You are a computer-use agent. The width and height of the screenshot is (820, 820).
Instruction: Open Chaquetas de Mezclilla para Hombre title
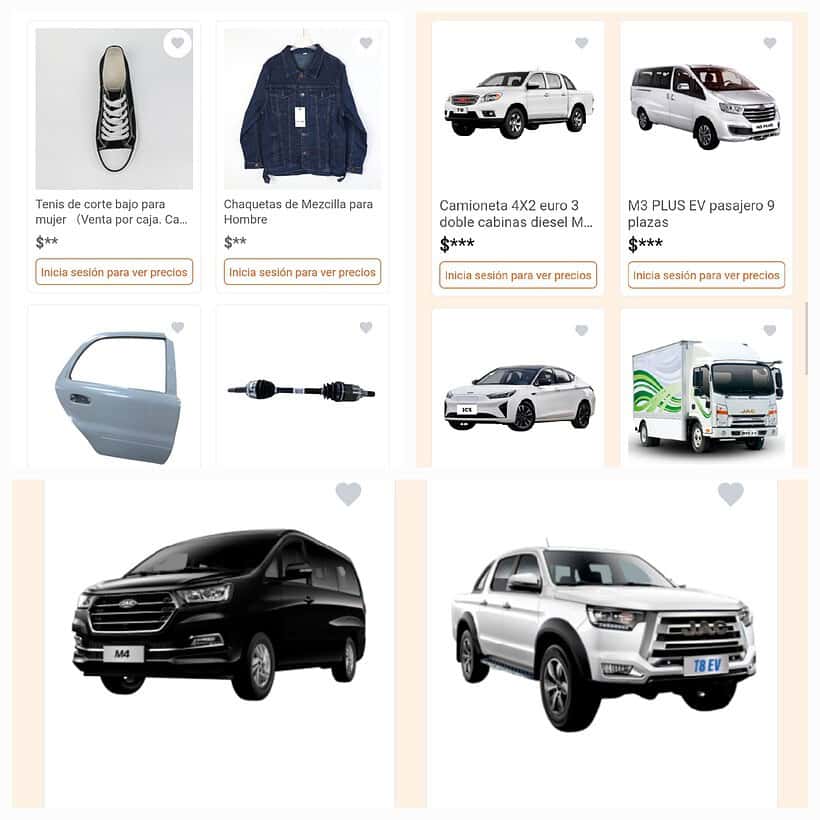tap(298, 212)
